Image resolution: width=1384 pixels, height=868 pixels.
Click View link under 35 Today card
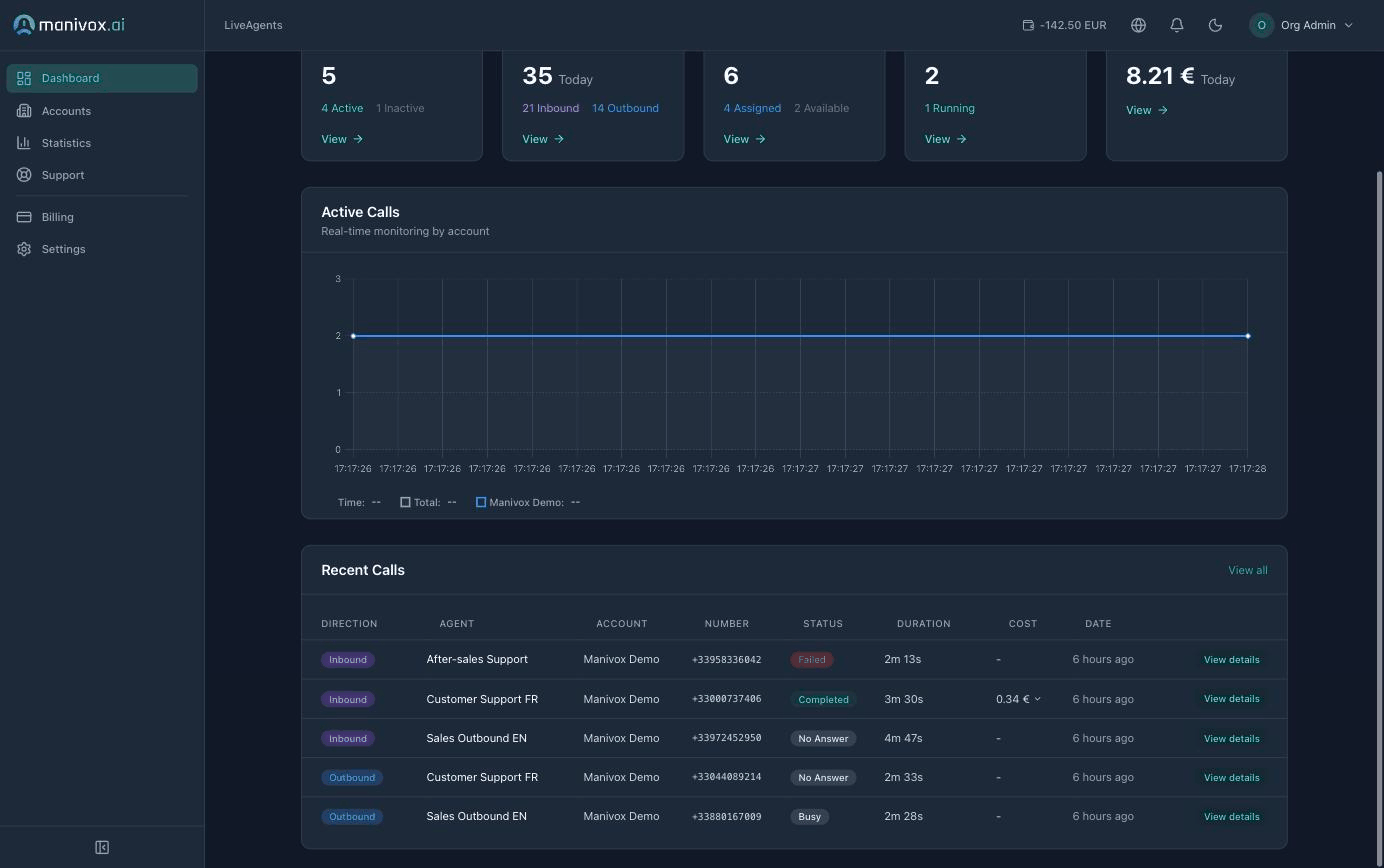543,139
